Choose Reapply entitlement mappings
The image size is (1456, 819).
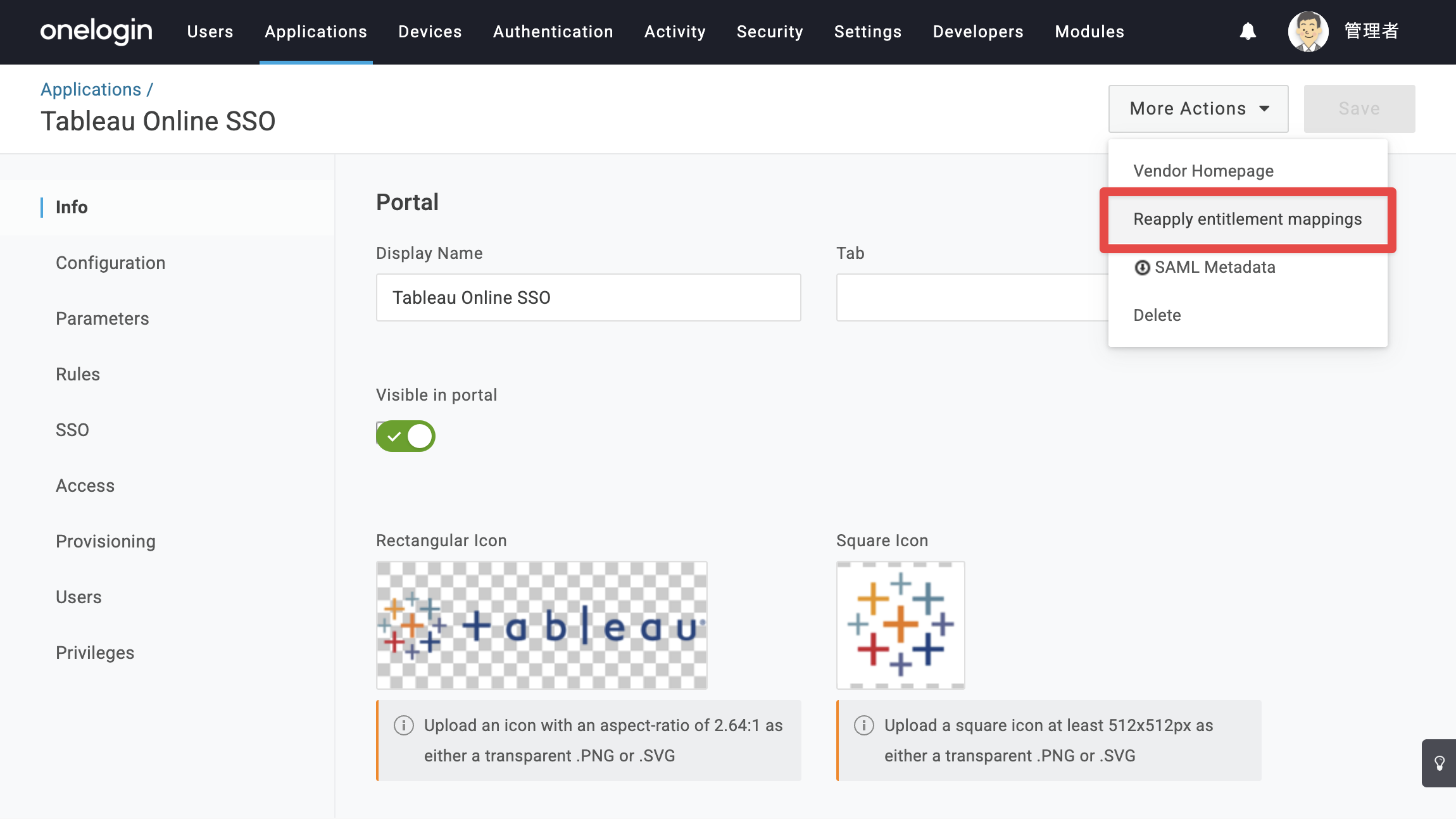pyautogui.click(x=1248, y=219)
